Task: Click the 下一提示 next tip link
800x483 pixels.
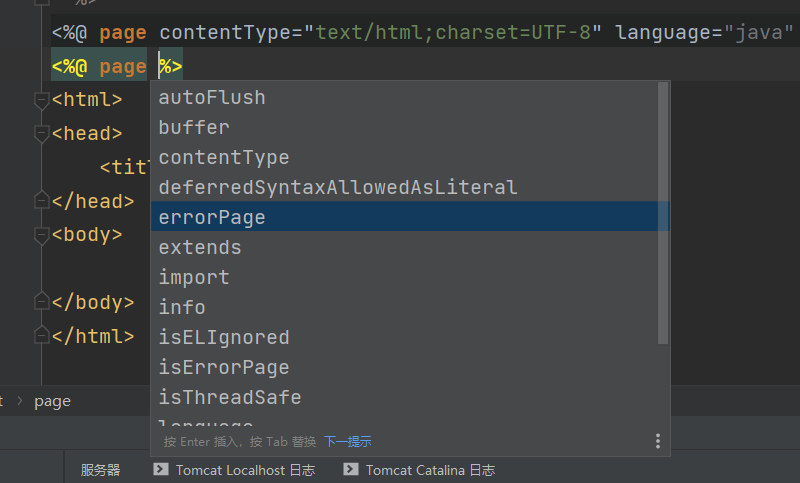Action: (x=347, y=441)
